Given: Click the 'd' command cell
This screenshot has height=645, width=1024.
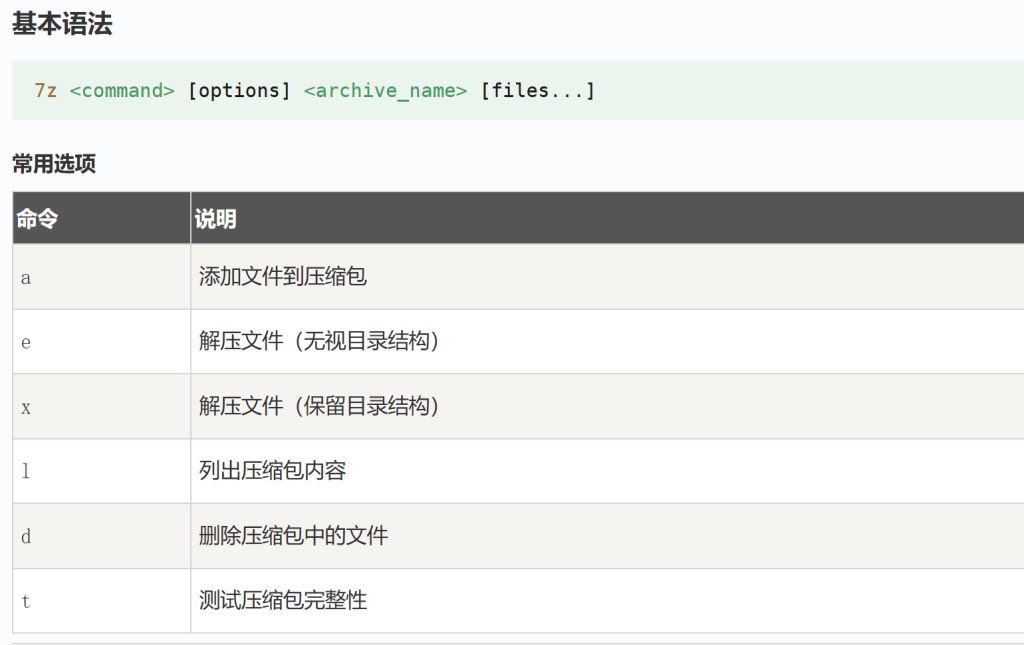Looking at the screenshot, I should click(102, 536).
